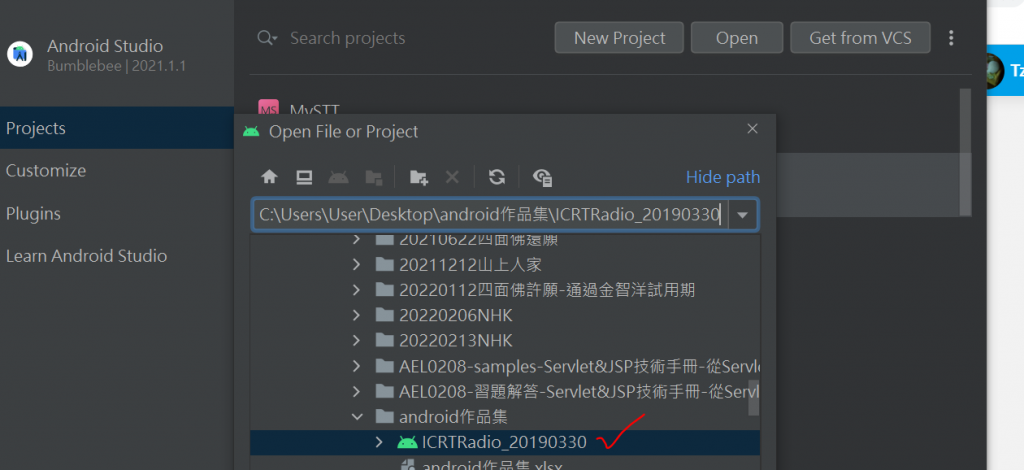Click the Bumblebee | 2021.1.1 version text
The height and width of the screenshot is (470, 1024).
click(117, 66)
